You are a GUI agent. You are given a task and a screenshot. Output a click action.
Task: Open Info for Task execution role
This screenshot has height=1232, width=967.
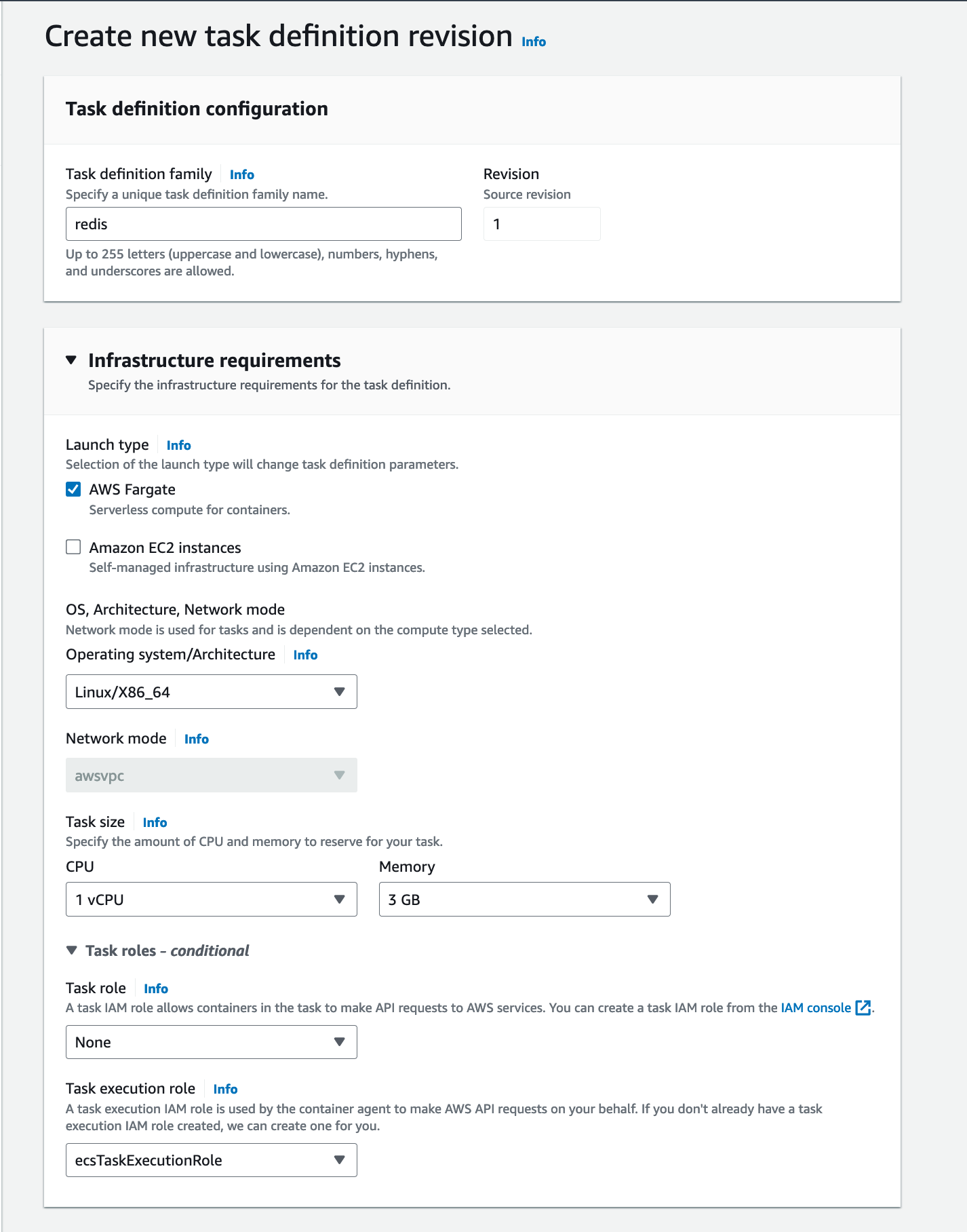[225, 1090]
